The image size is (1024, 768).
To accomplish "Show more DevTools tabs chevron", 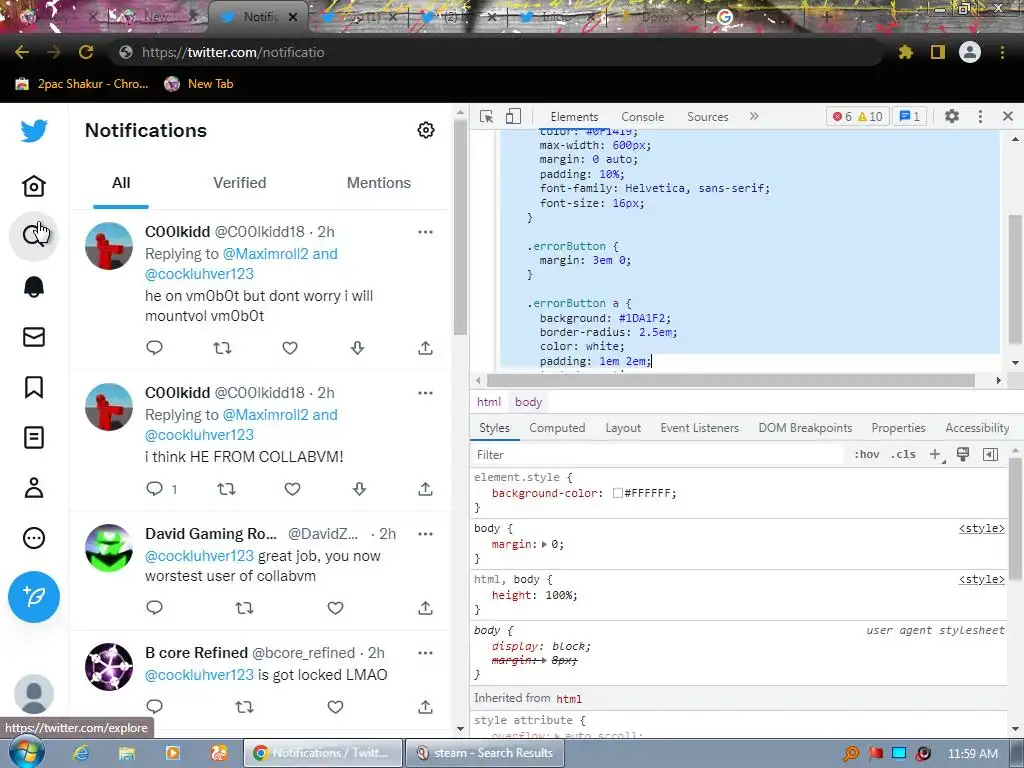I will 754,116.
